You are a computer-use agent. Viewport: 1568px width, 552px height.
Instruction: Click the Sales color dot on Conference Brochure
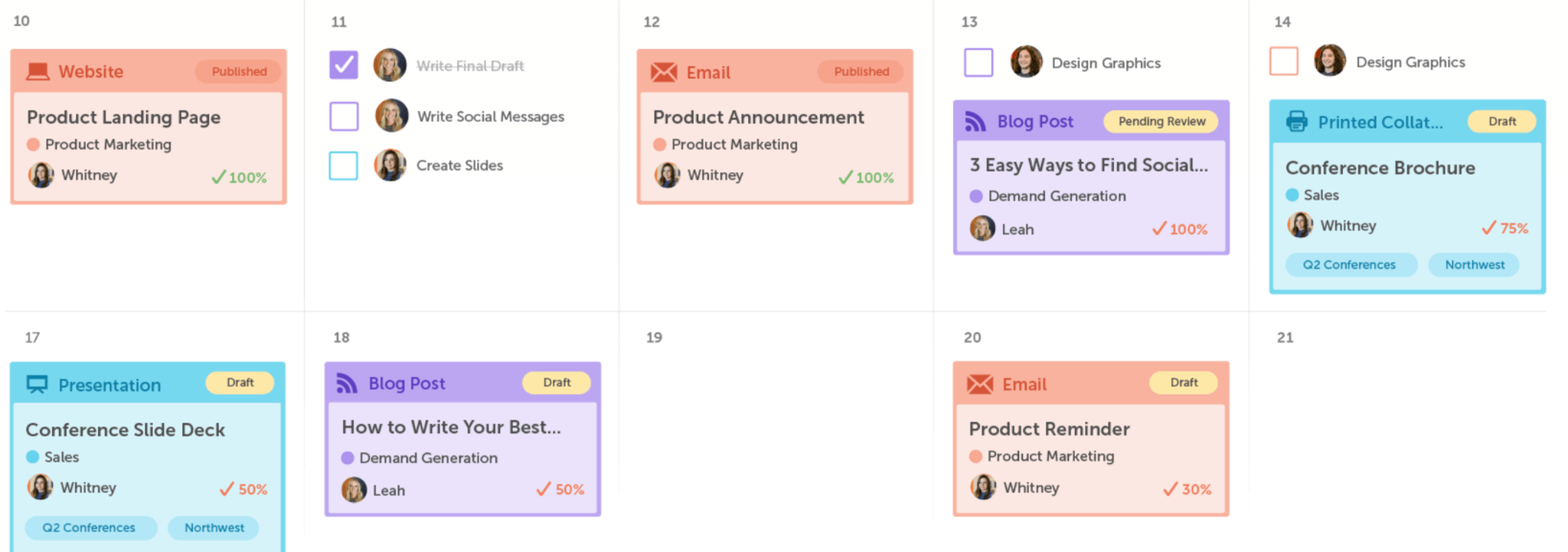coord(1292,195)
